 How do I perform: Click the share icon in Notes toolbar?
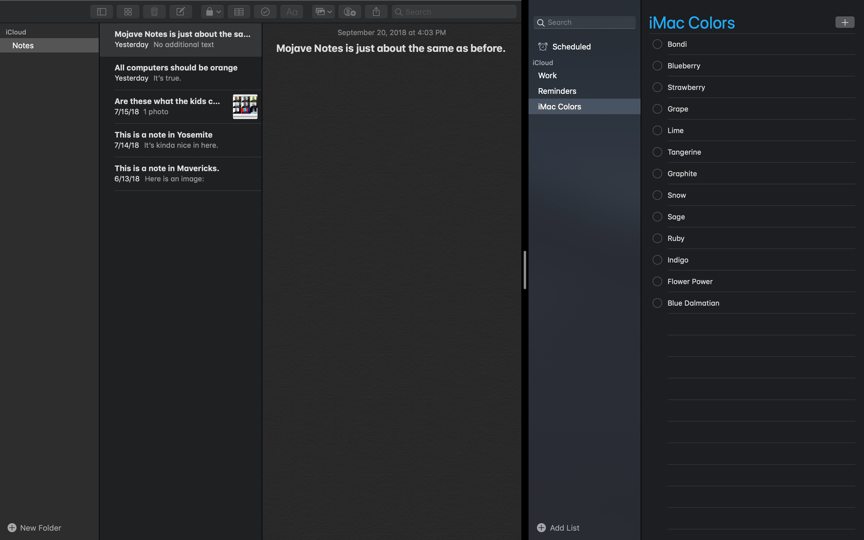pos(376,12)
